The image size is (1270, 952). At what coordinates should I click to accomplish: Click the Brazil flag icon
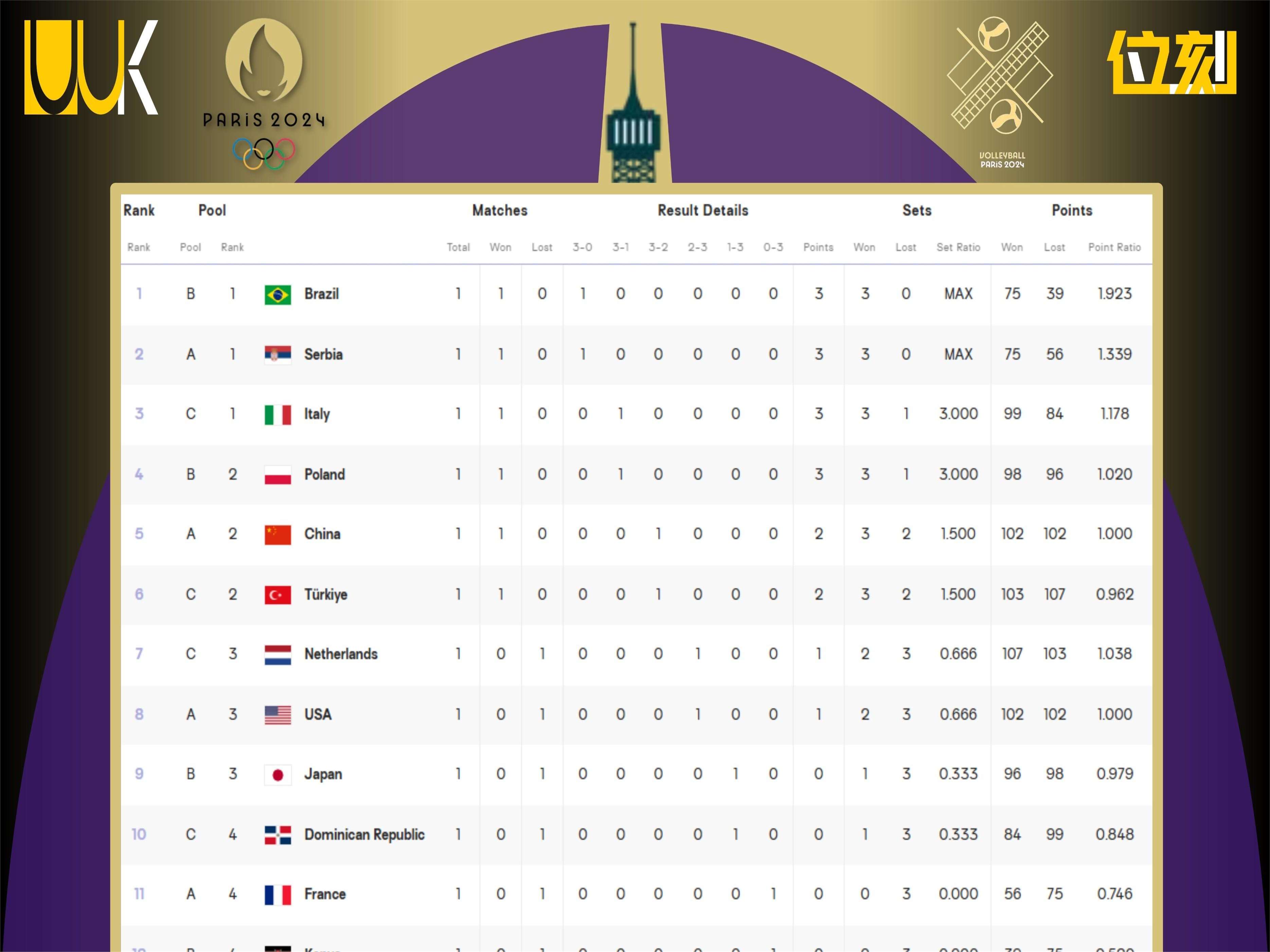[277, 294]
